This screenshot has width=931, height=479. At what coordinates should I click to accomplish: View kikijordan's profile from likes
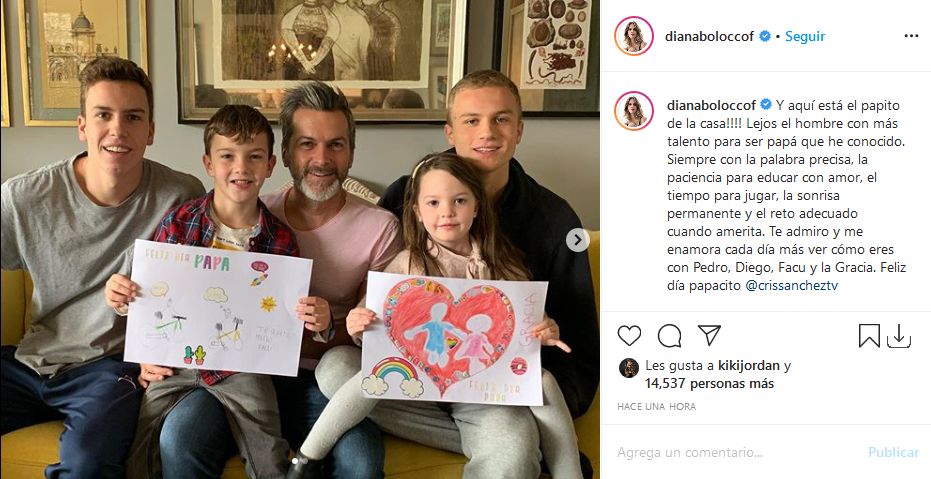coord(749,366)
